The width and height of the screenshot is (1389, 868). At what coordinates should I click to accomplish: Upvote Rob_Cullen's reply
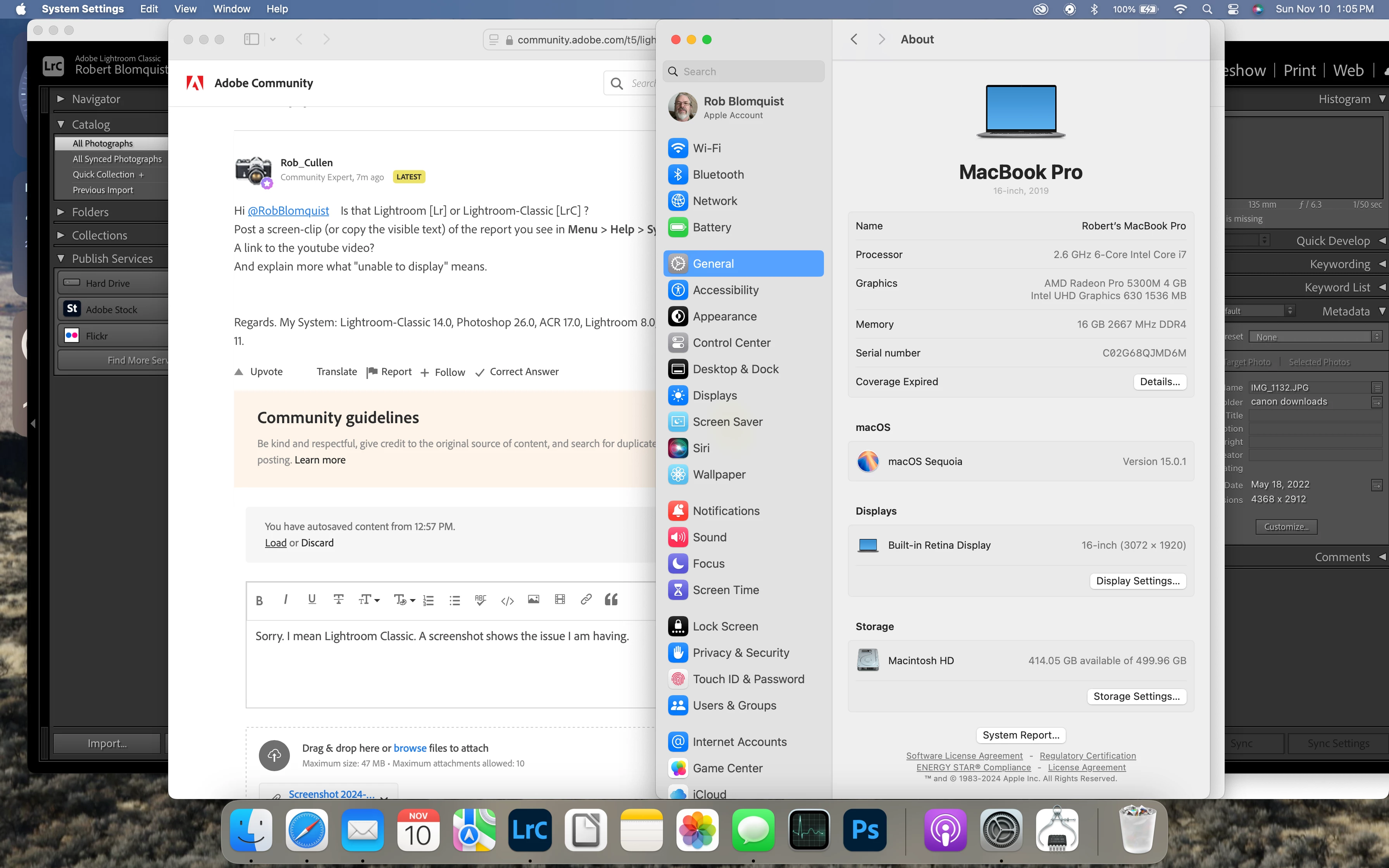click(259, 372)
